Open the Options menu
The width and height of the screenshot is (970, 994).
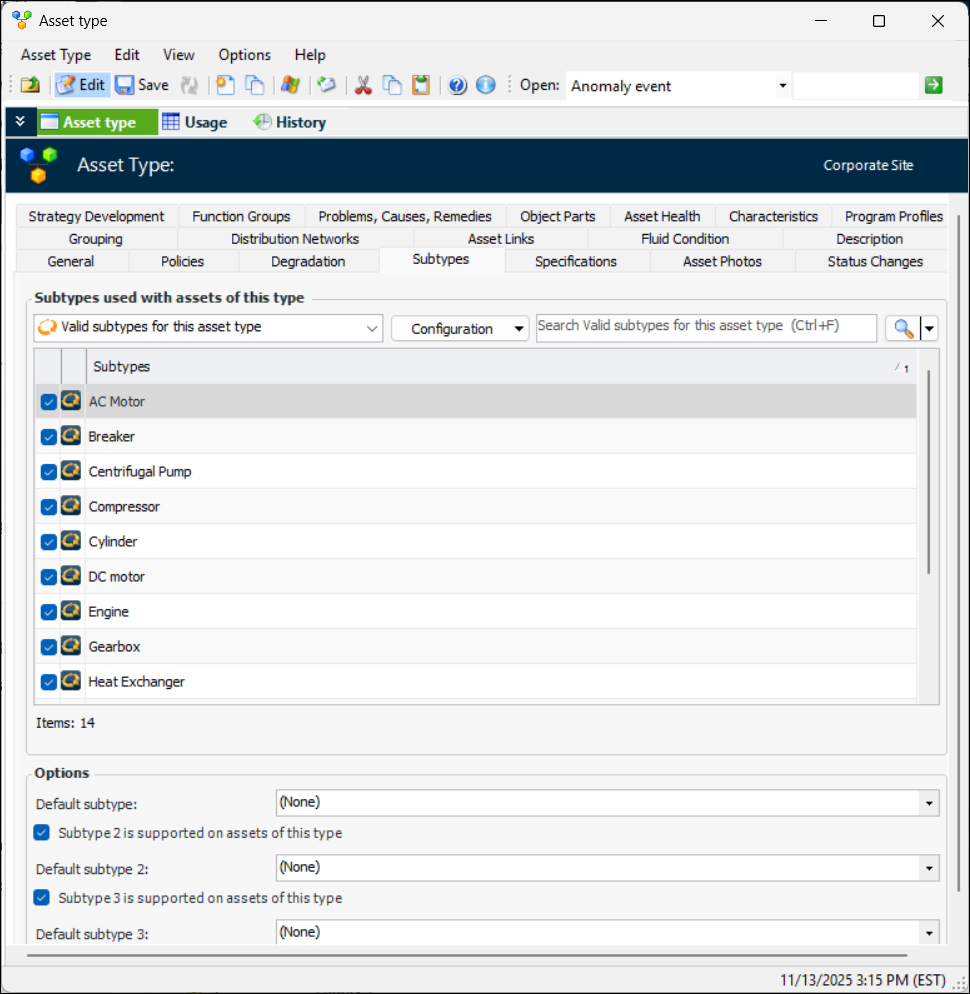click(x=244, y=55)
